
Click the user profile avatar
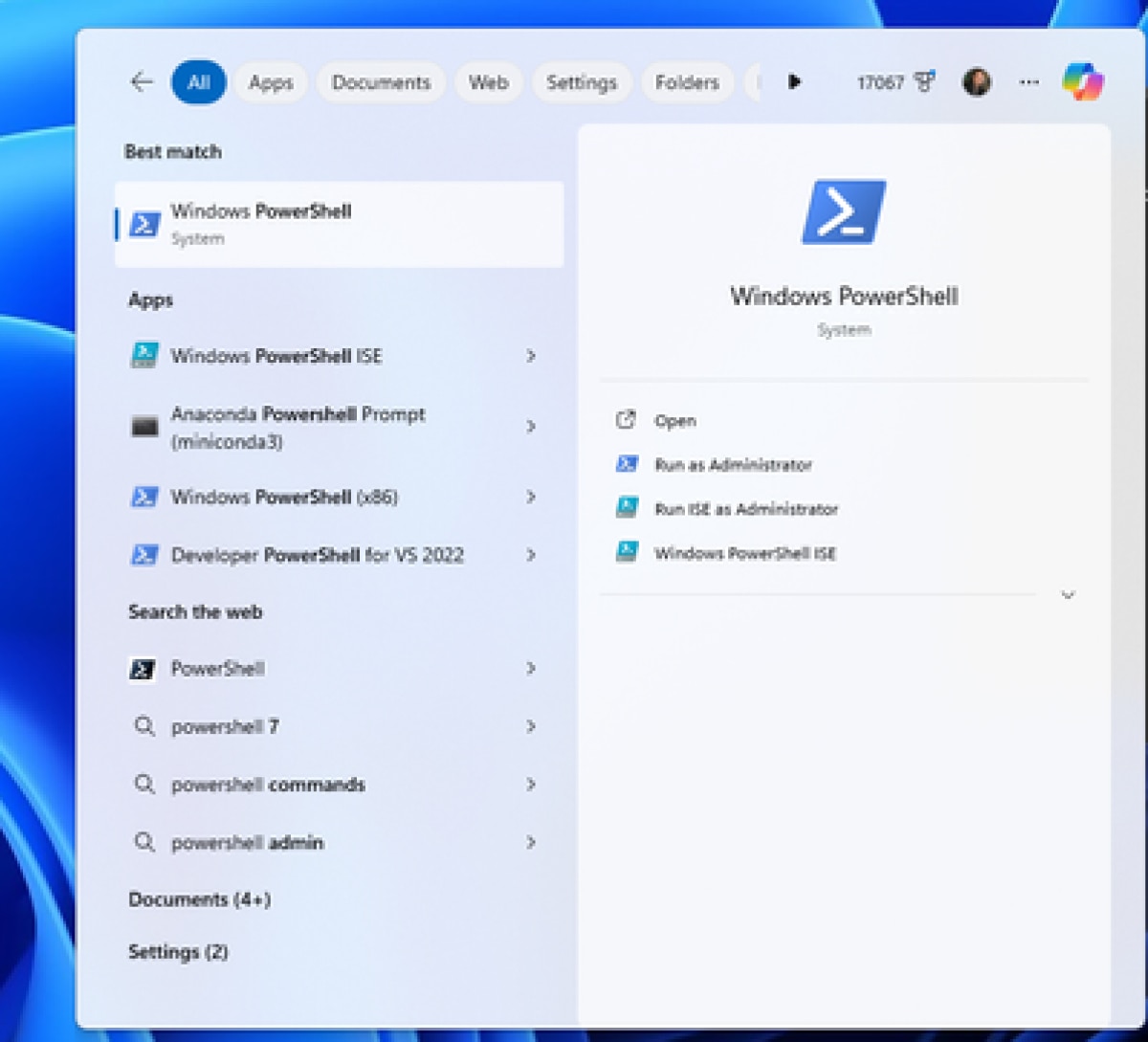pos(977,82)
